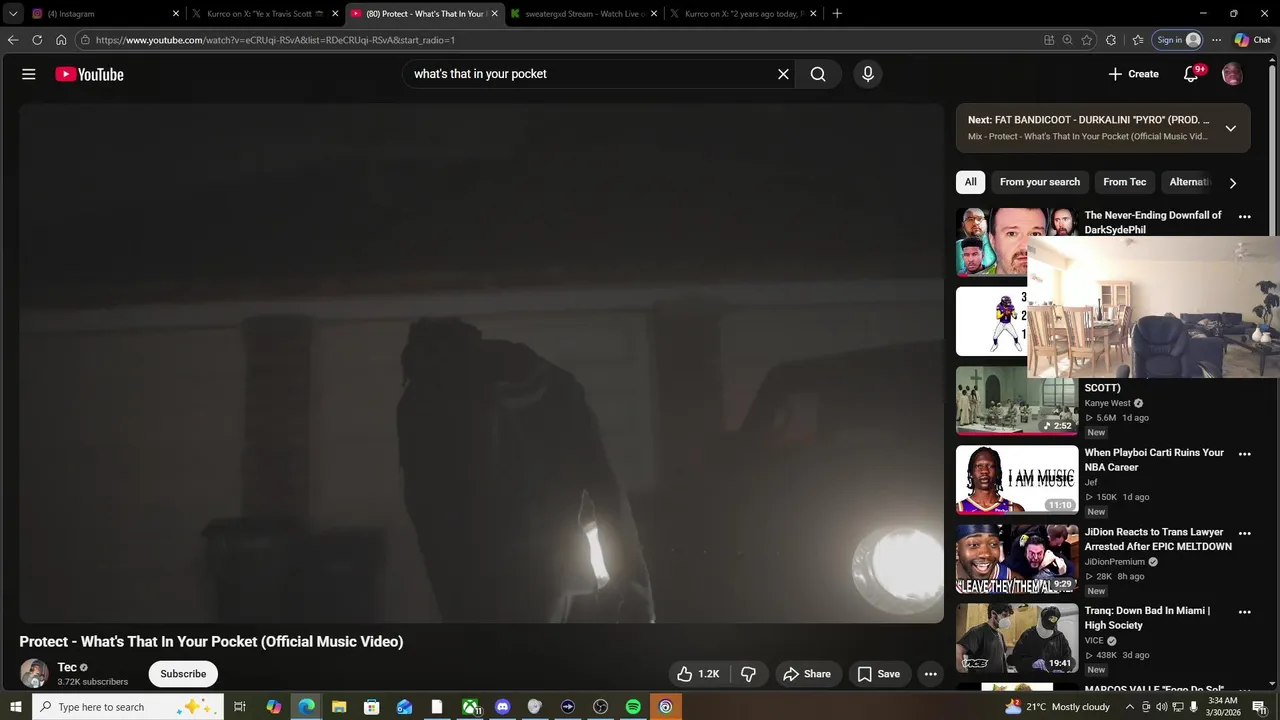Start voice search with microphone
Image resolution: width=1280 pixels, height=720 pixels.
(x=867, y=74)
